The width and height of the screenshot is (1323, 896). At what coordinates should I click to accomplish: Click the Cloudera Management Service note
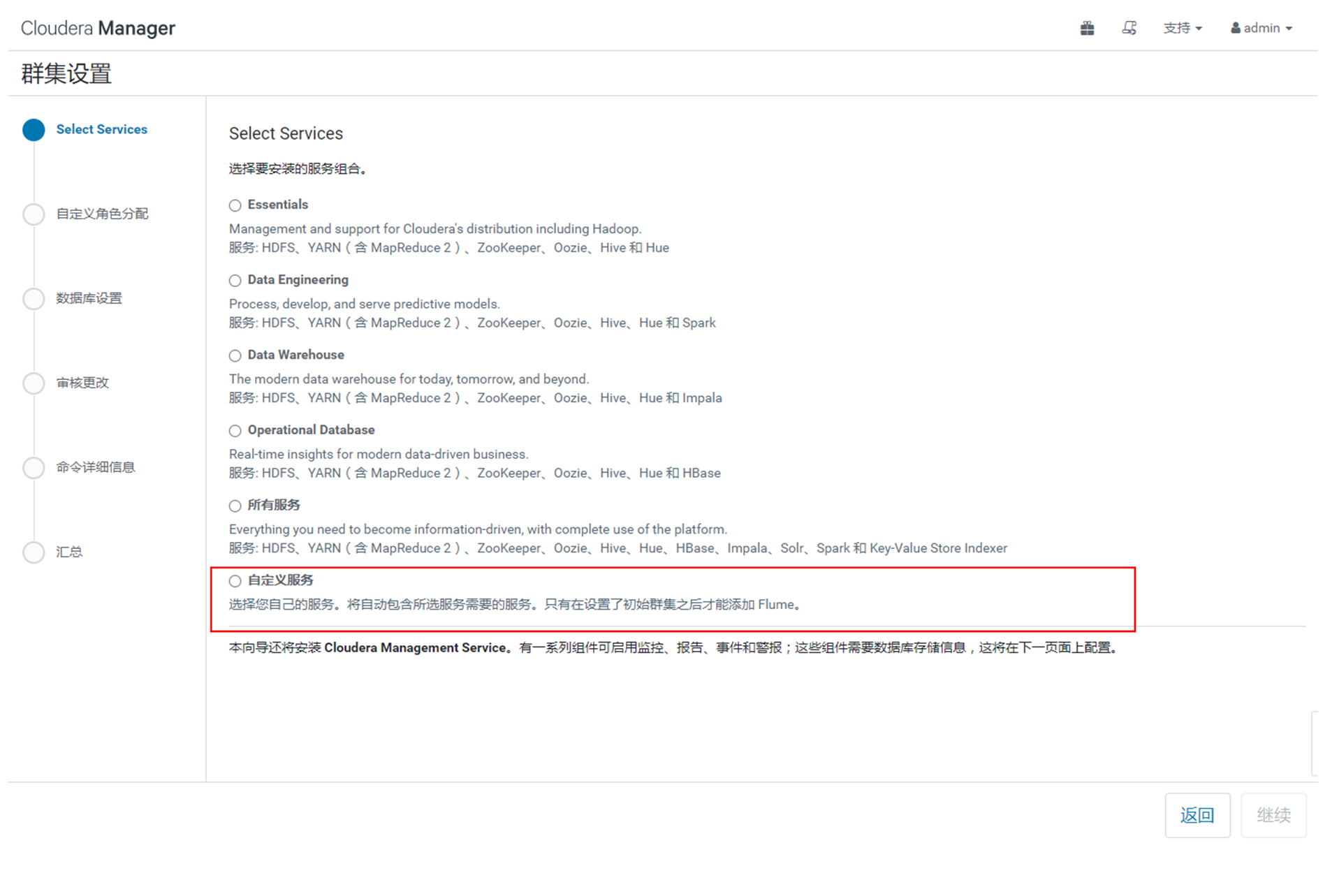tap(675, 648)
